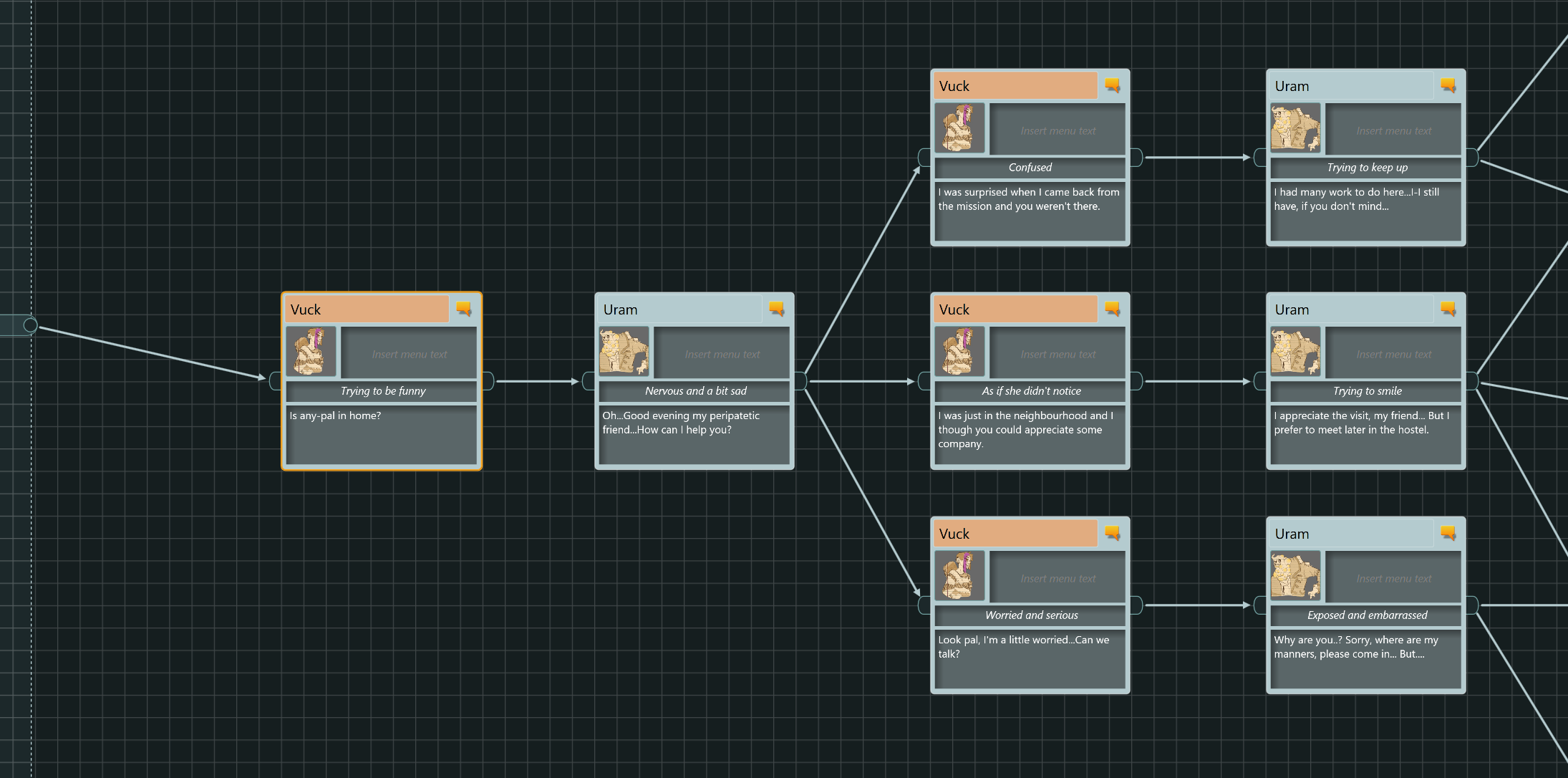This screenshot has width=1568, height=778.
Task: Select Uram's avatar in 'Nervous and a bit sad' node
Action: click(x=624, y=352)
